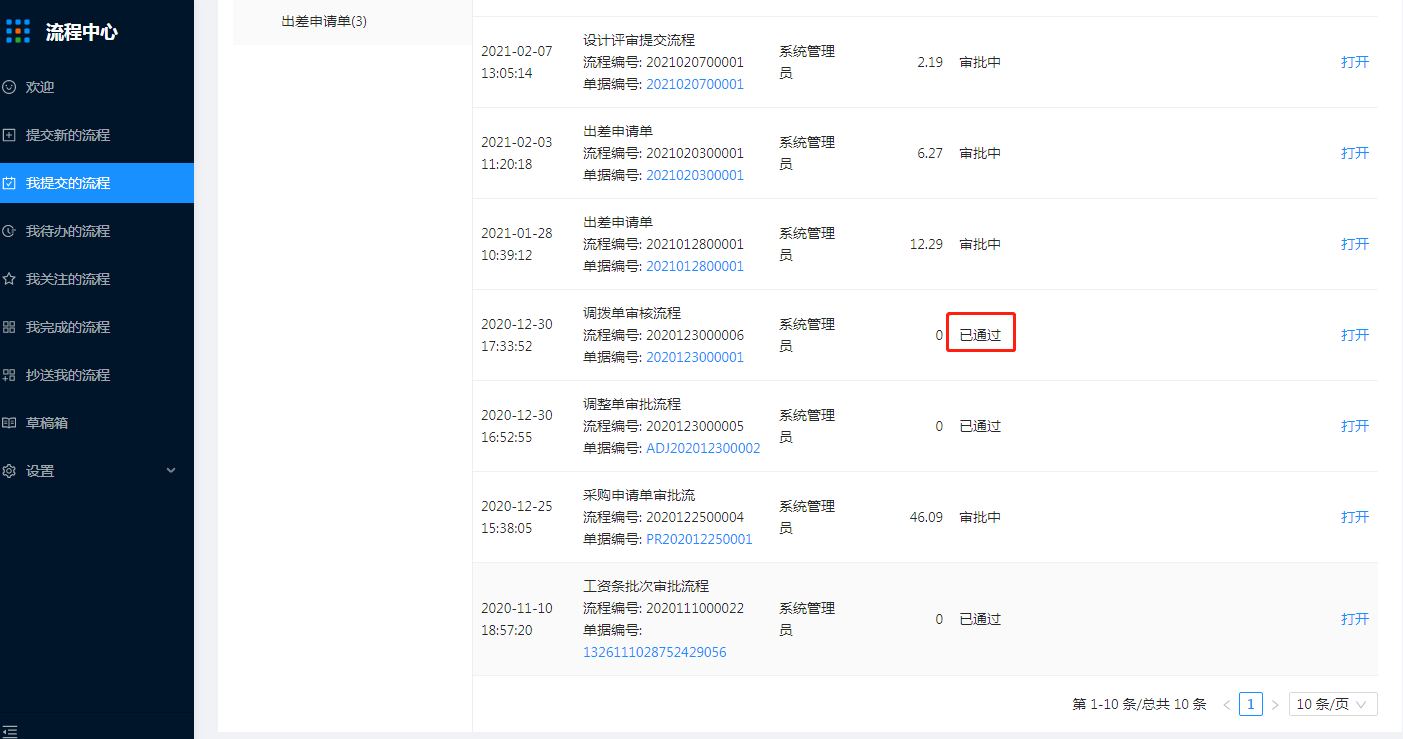Click 审批中 status of 采购申请单审批流
This screenshot has height=739, width=1403.
tap(980, 517)
